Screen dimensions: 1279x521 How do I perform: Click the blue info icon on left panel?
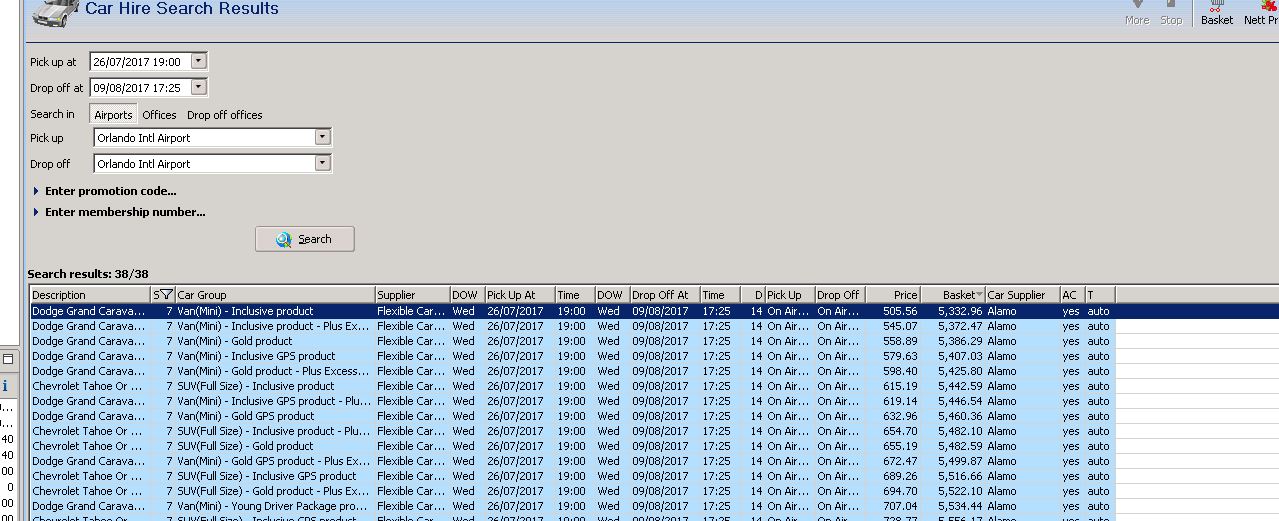pyautogui.click(x=5, y=386)
